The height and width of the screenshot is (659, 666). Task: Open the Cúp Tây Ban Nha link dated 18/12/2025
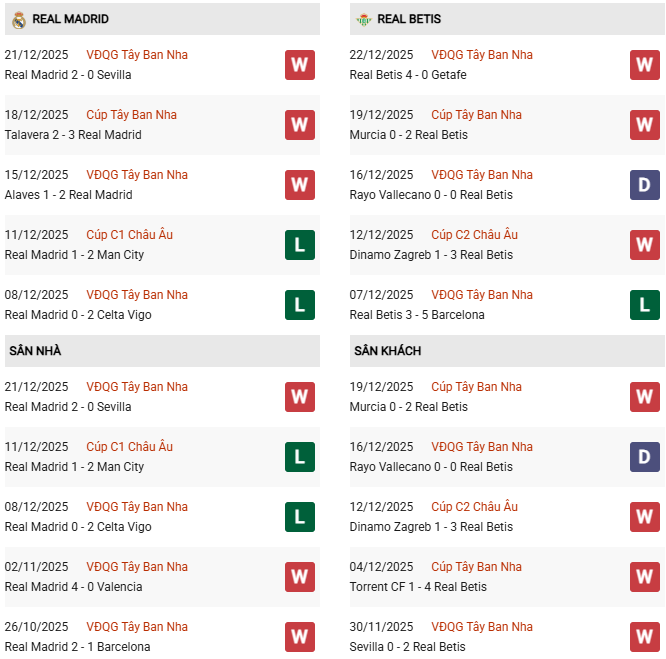pos(131,115)
